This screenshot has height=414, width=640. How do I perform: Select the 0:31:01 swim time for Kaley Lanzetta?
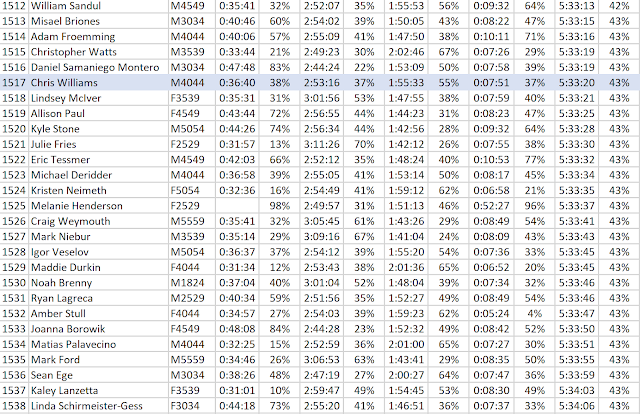[237, 391]
